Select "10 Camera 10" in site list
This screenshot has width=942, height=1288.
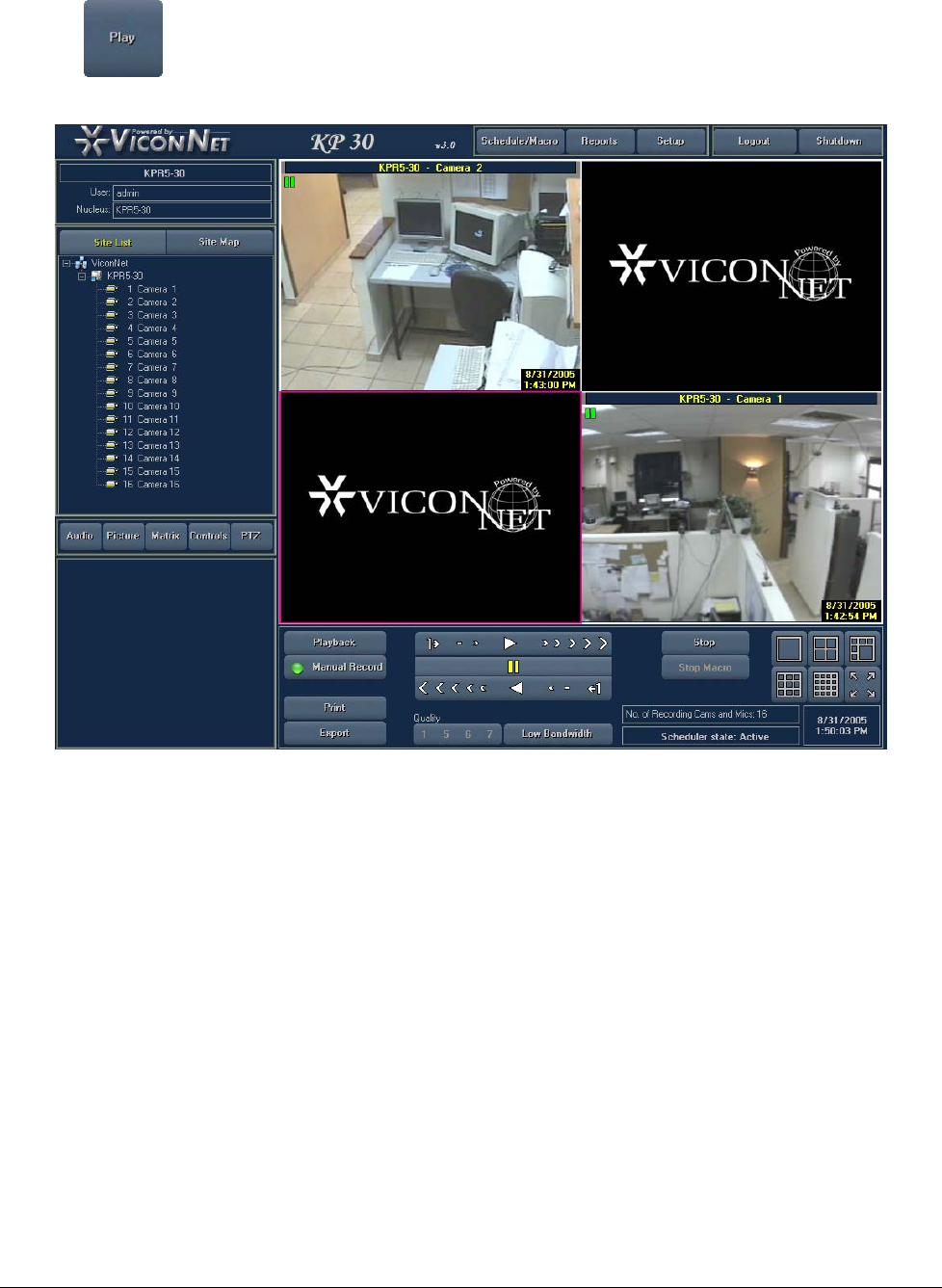click(x=151, y=407)
